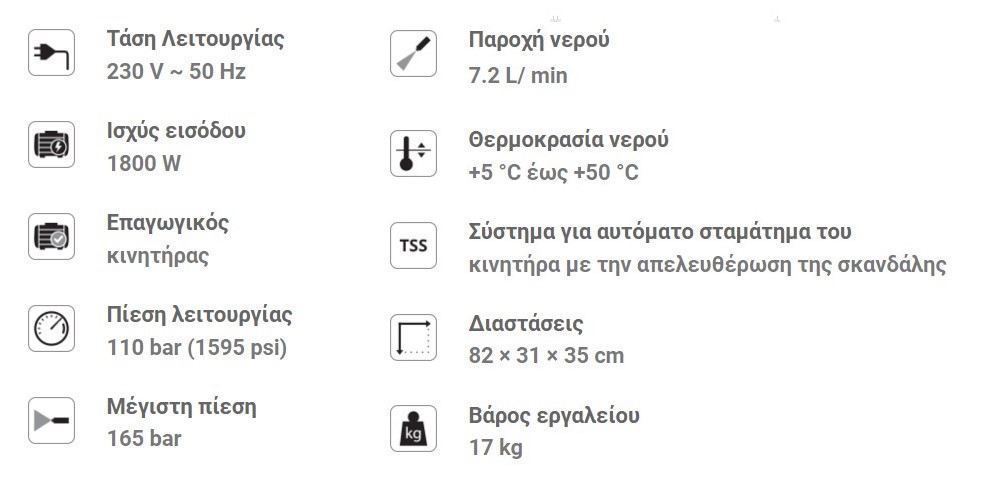Click the '7.2 L/ min' flow value
This screenshot has height=477, width=989.
tap(517, 75)
